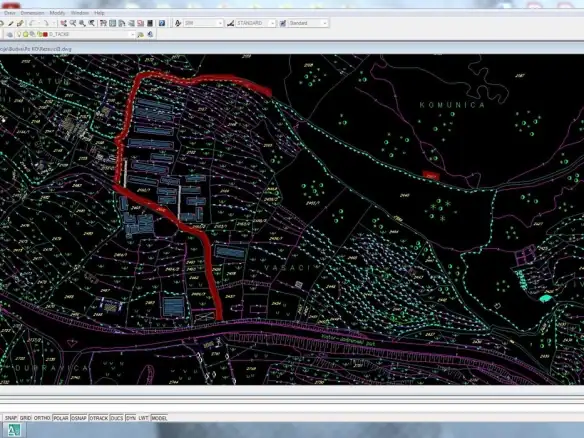
Task: Toggle GRID display in status bar
Action: (25, 418)
